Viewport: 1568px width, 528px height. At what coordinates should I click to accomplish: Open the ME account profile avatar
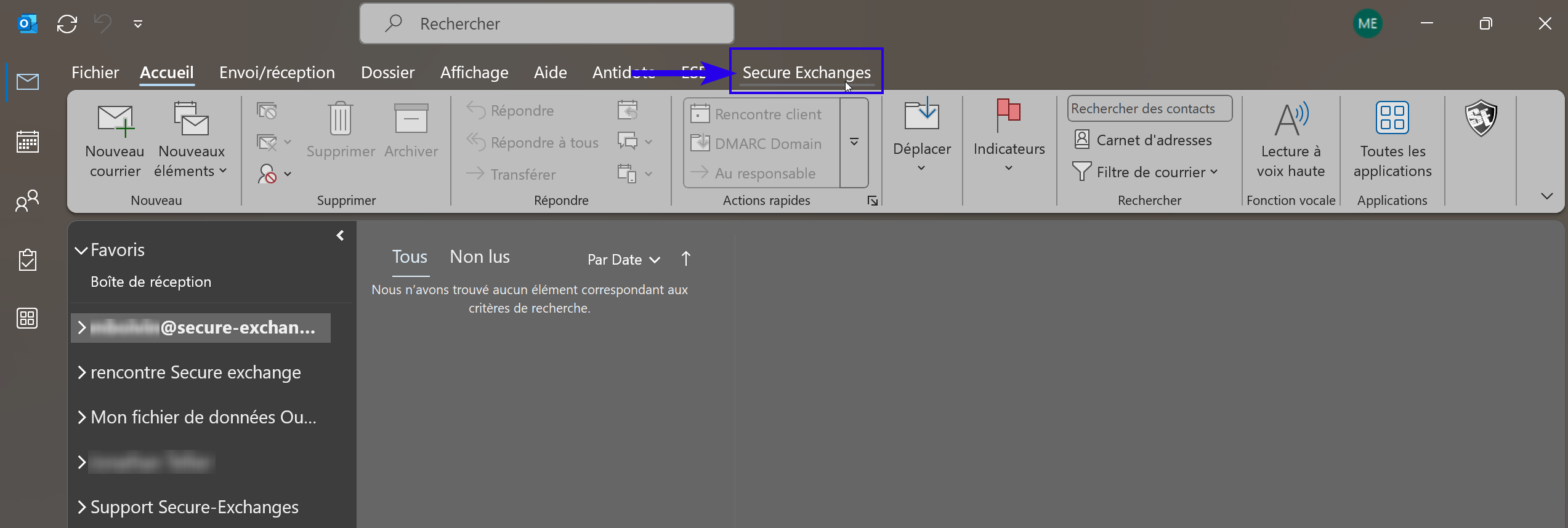click(x=1367, y=24)
